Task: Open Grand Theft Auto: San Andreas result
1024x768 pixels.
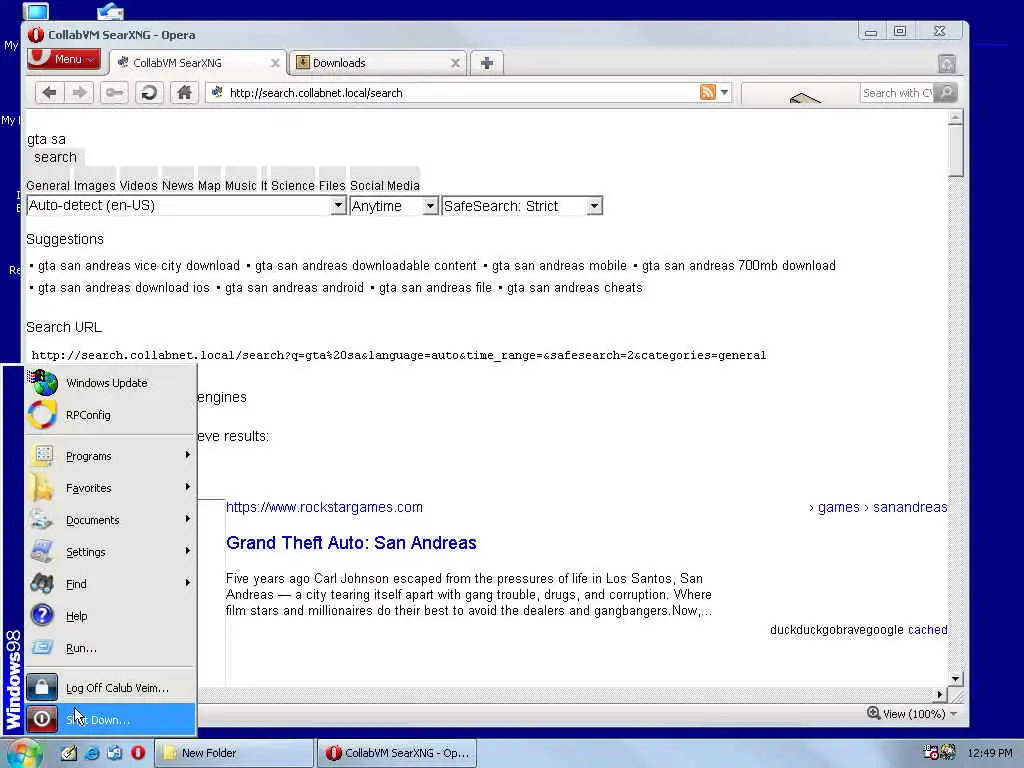Action: [x=351, y=543]
